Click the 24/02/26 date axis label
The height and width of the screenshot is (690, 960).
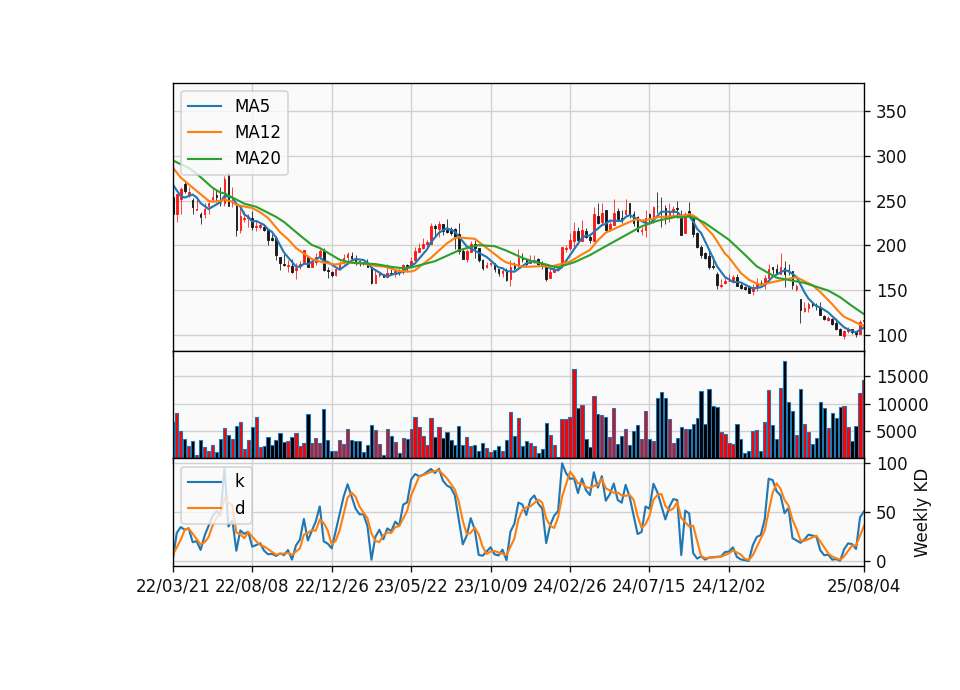coord(570,586)
